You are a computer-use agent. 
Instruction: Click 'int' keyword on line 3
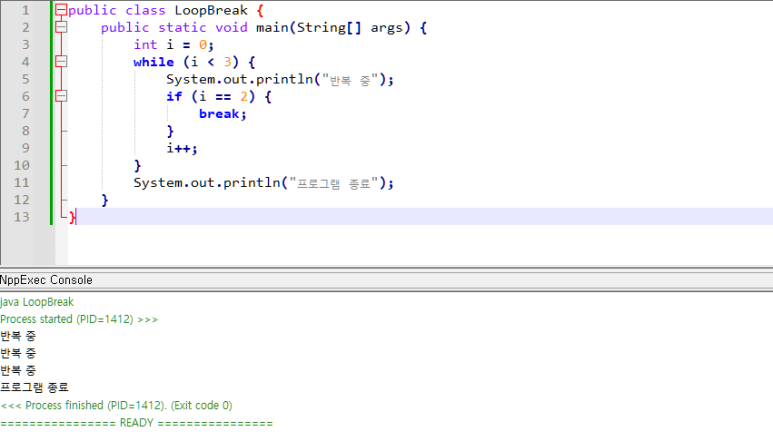click(145, 45)
